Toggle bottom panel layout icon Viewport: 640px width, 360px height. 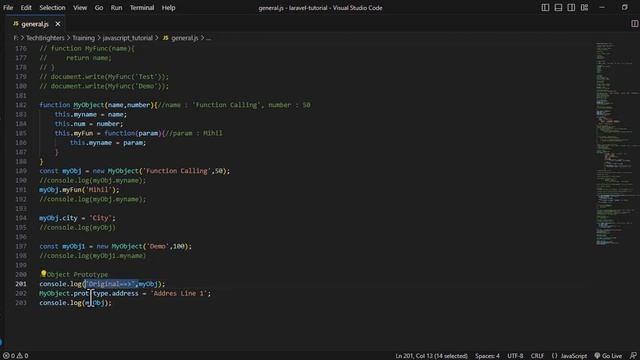558,7
